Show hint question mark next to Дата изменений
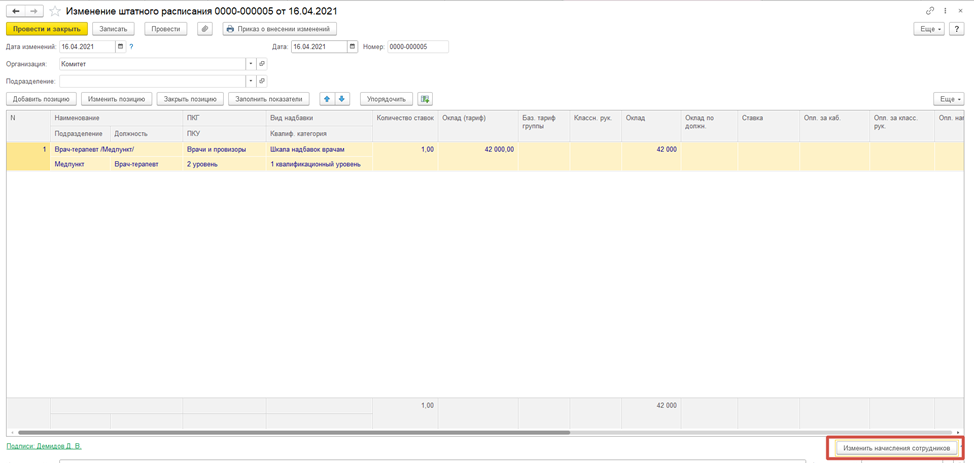Image resolution: width=974 pixels, height=463 pixels. click(131, 47)
